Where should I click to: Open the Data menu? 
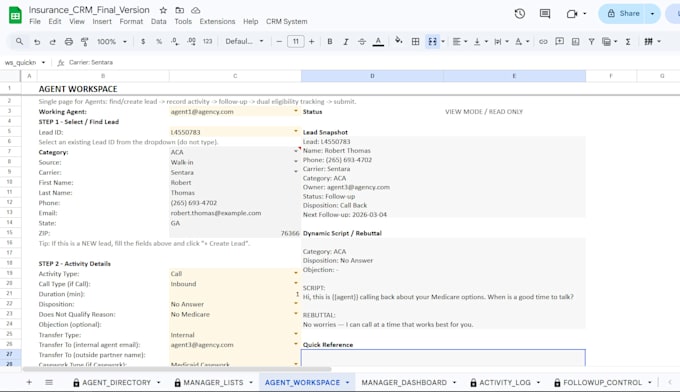pos(158,21)
